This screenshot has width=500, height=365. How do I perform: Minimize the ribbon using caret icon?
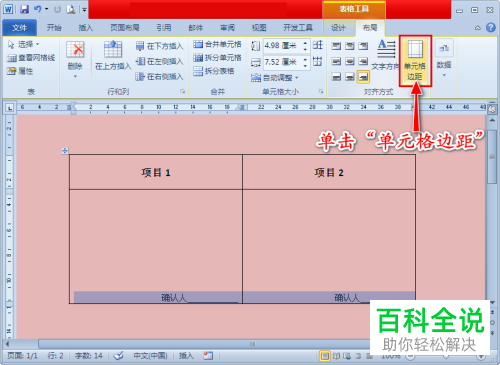[478, 28]
